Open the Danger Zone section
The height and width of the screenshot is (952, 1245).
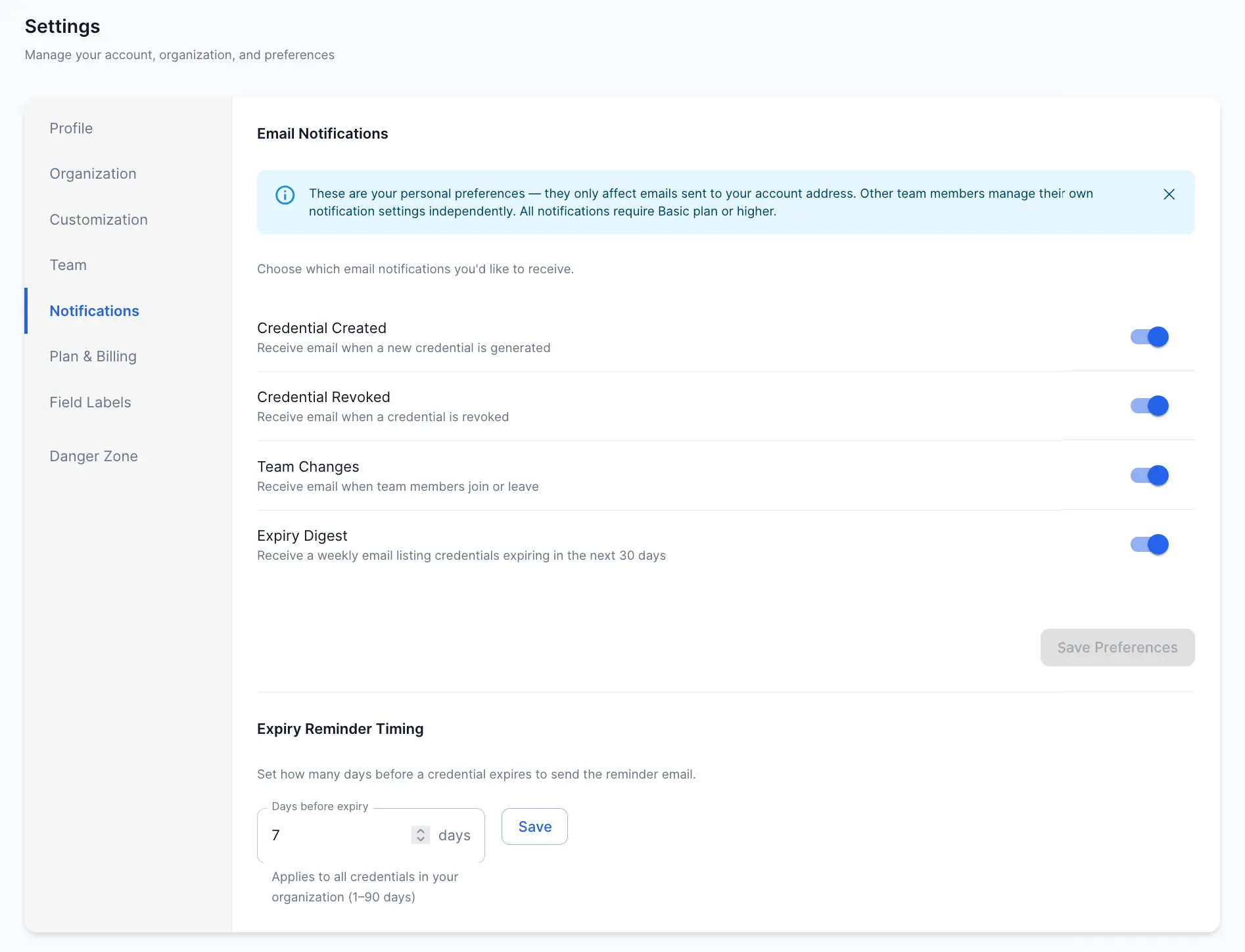tap(93, 455)
